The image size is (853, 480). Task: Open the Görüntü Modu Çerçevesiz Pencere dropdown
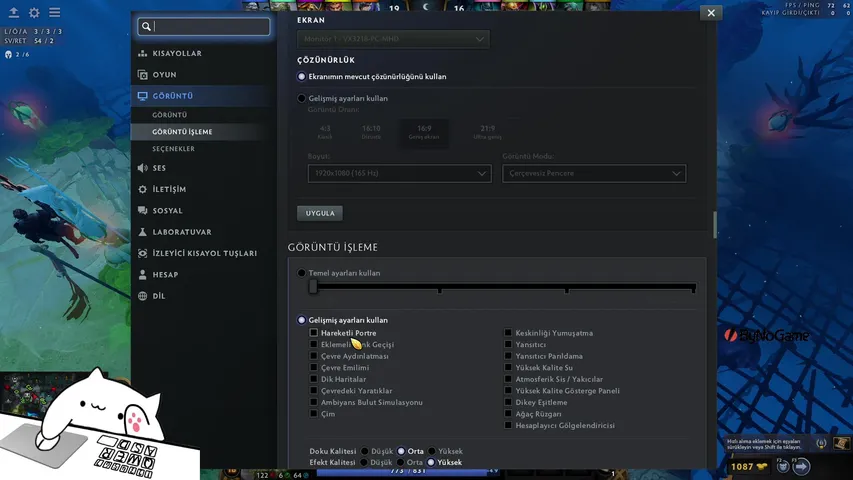594,174
